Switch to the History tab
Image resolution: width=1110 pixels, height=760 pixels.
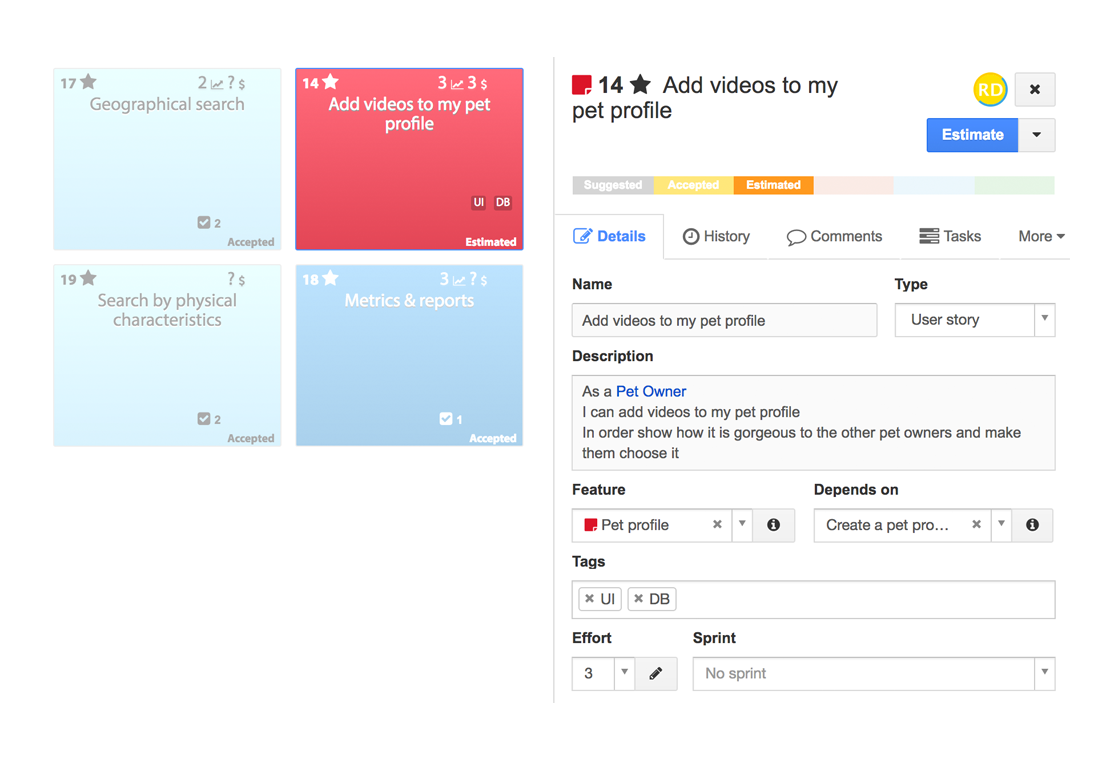716,236
